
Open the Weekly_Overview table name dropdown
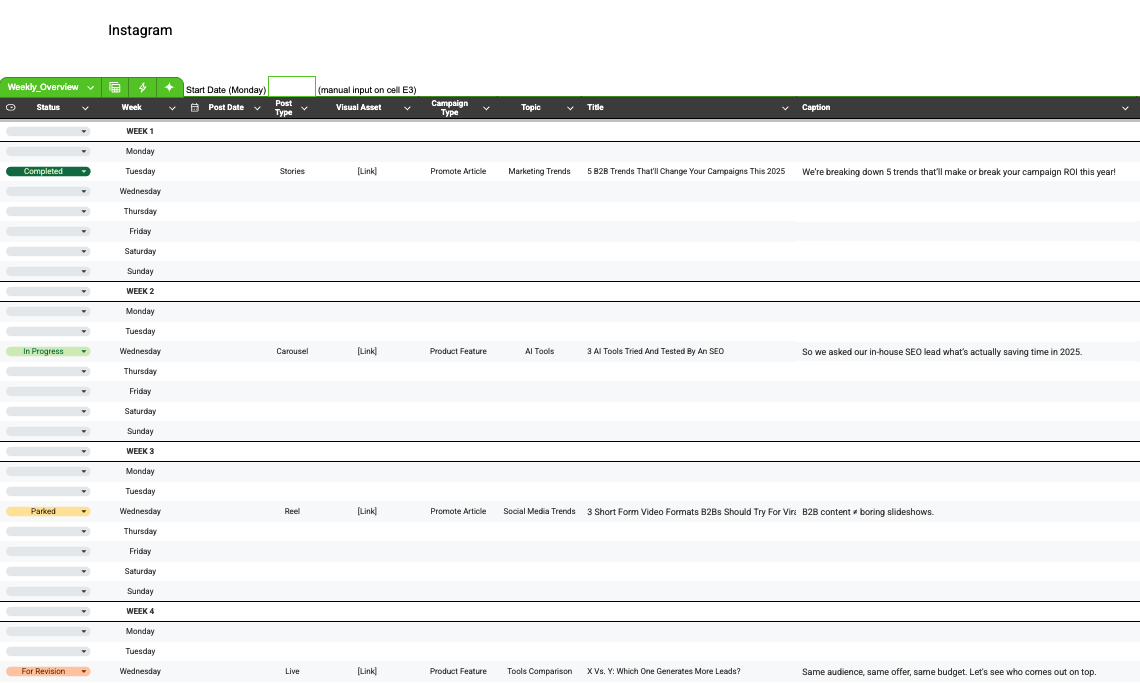(91, 87)
